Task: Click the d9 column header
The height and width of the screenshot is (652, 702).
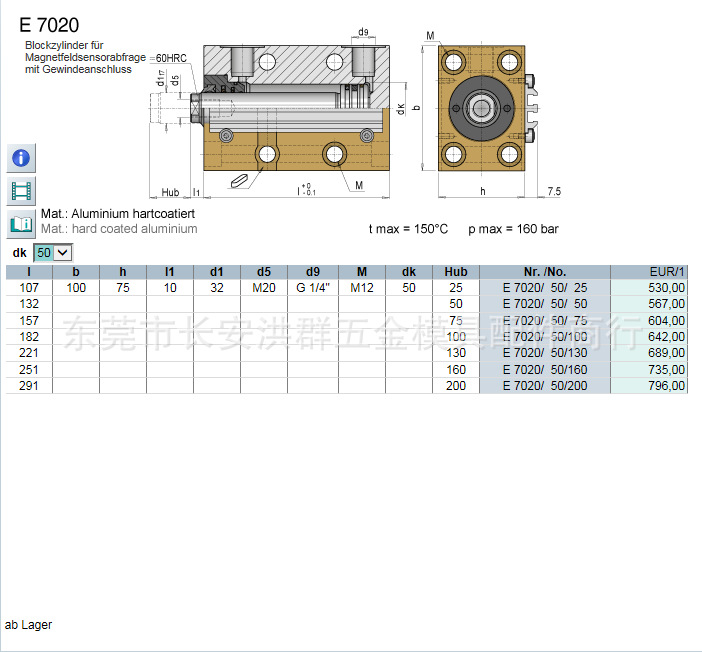Action: 313,272
